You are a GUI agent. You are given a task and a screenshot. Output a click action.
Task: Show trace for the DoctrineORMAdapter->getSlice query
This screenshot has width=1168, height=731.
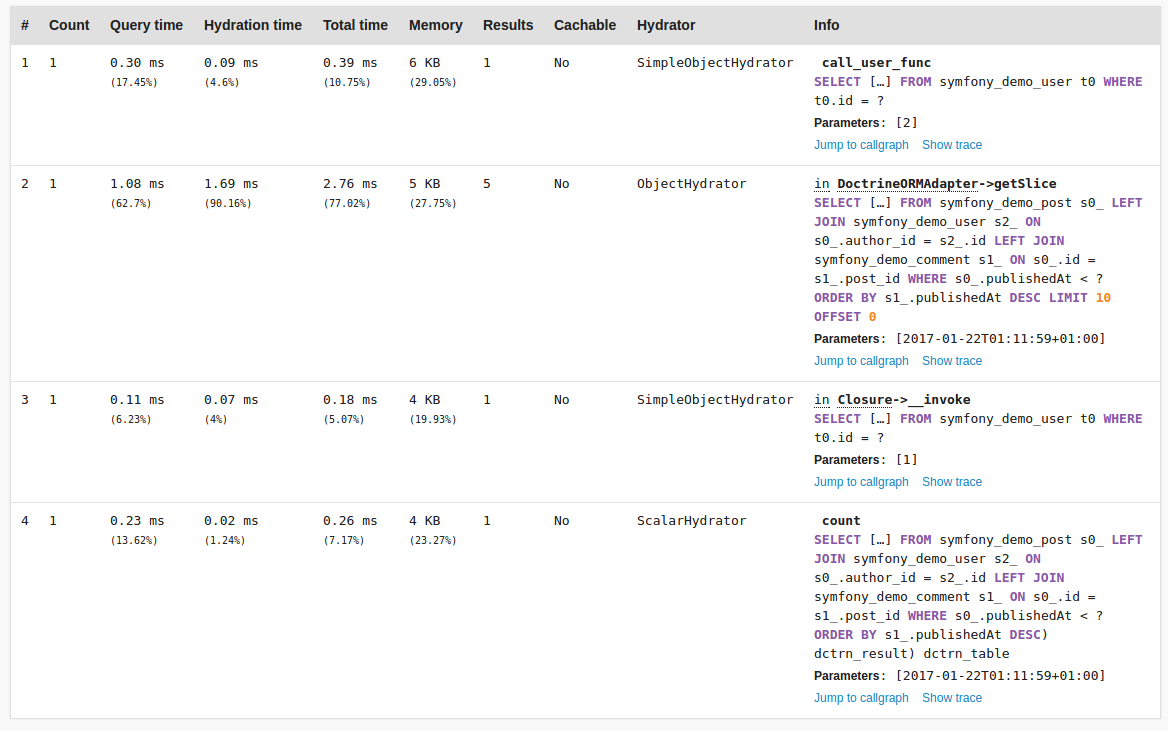coord(951,361)
